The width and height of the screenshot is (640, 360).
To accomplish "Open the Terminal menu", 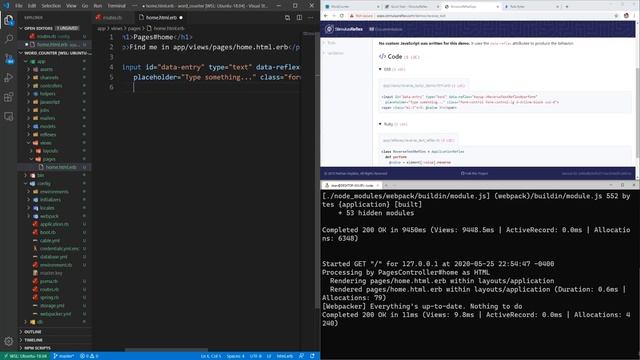I will point(117,6).
